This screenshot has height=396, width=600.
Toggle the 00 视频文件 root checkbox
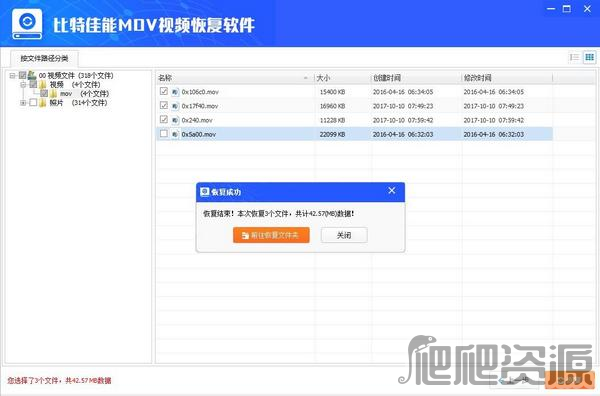pyautogui.click(x=23, y=75)
